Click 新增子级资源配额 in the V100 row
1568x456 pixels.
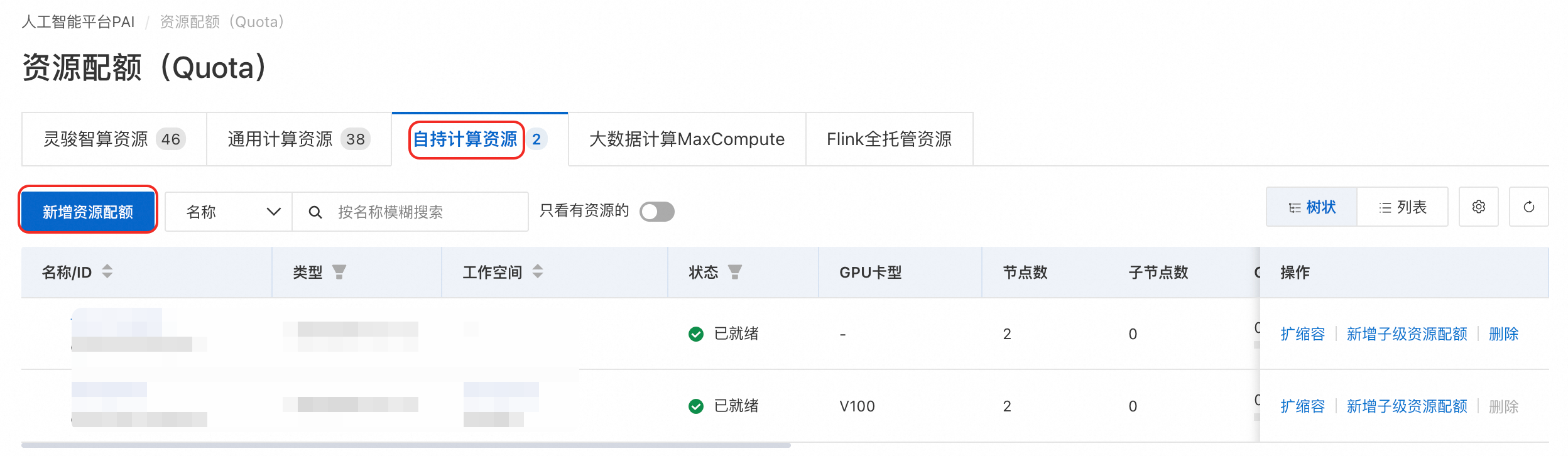coord(1407,406)
